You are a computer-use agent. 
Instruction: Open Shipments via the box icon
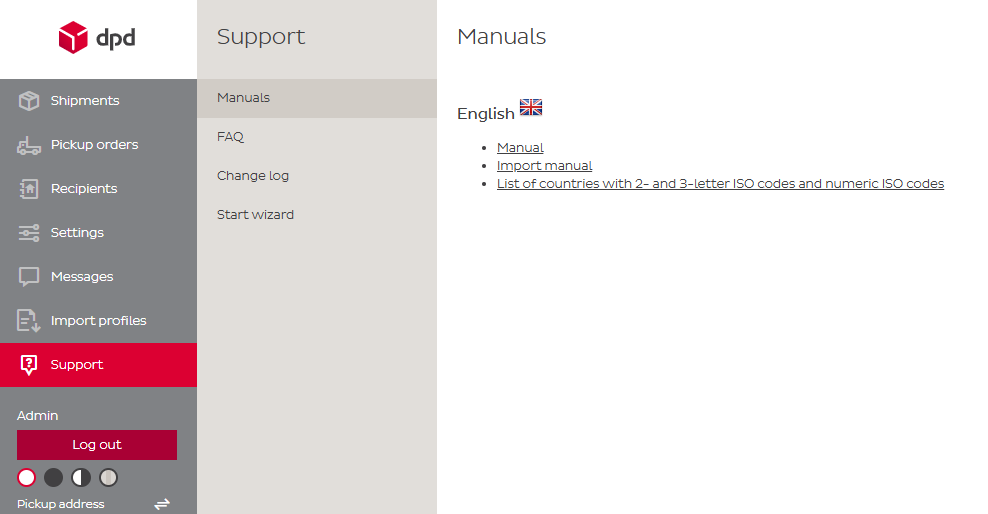pos(29,101)
